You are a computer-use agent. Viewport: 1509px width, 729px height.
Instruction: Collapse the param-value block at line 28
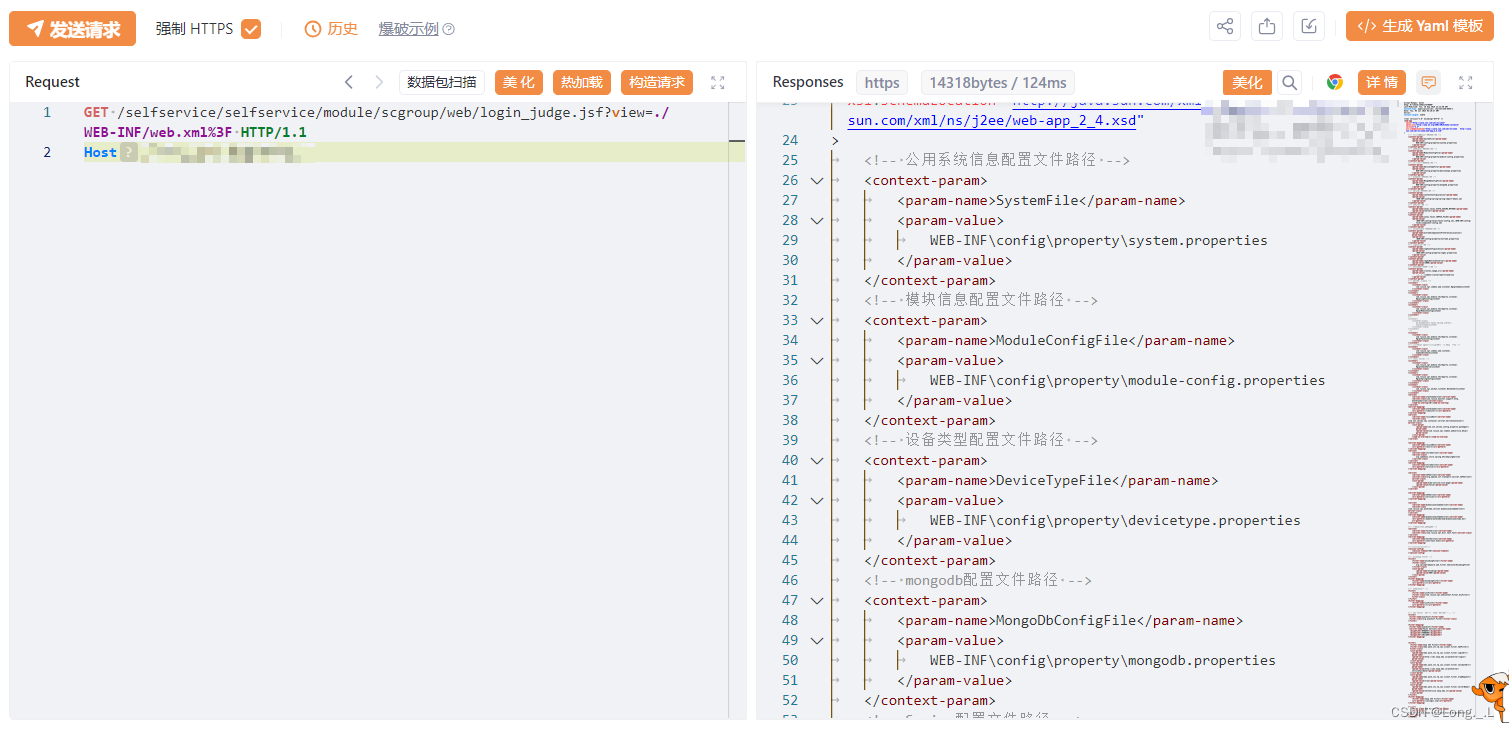(817, 220)
